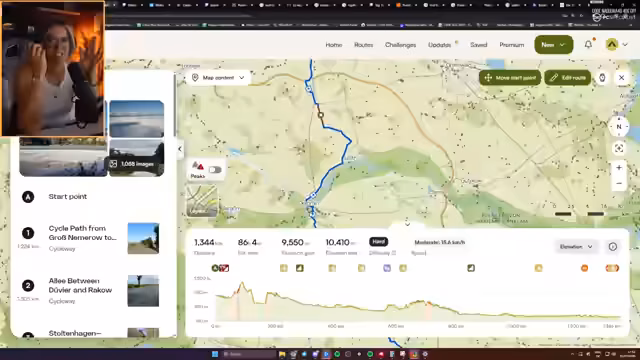This screenshot has width=640, height=360.
Task: Close the route view with X
Action: 622,78
